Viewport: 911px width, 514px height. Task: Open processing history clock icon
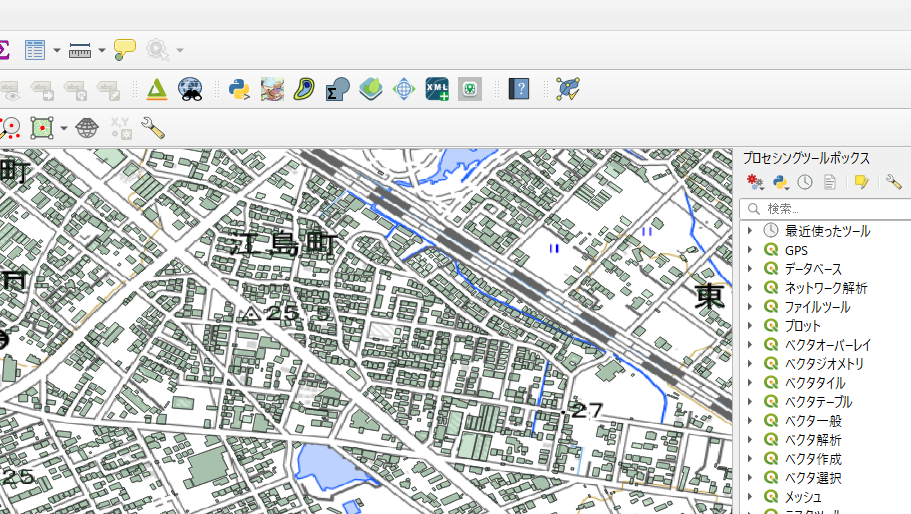[x=805, y=182]
